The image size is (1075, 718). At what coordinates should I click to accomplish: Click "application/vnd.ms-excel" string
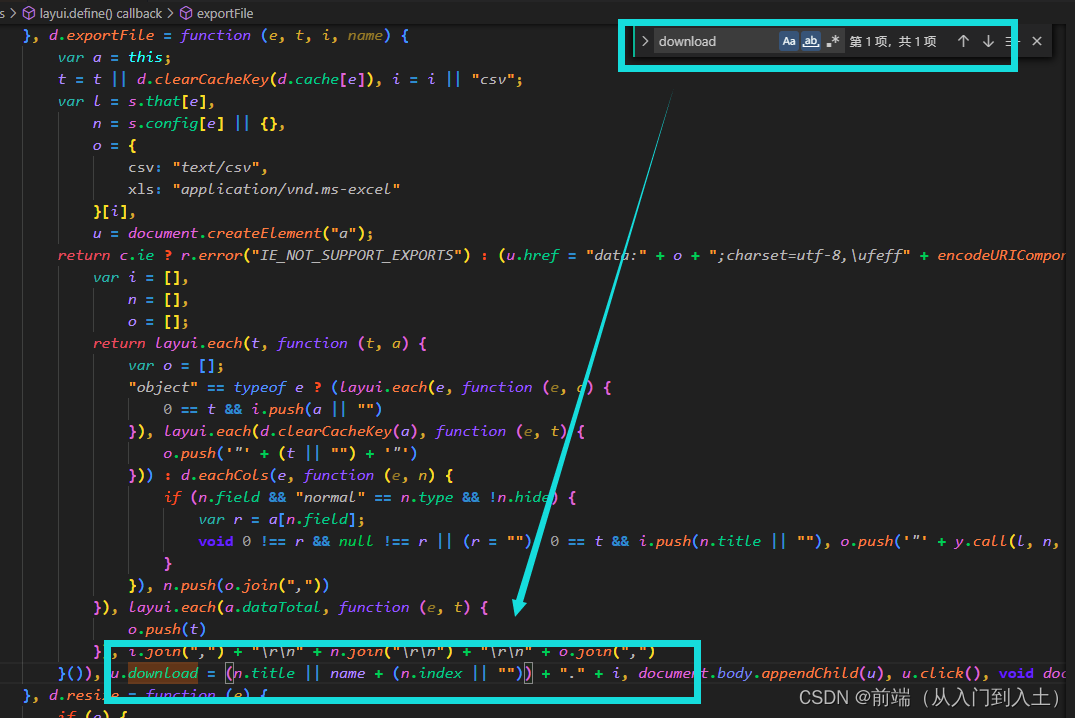point(286,189)
